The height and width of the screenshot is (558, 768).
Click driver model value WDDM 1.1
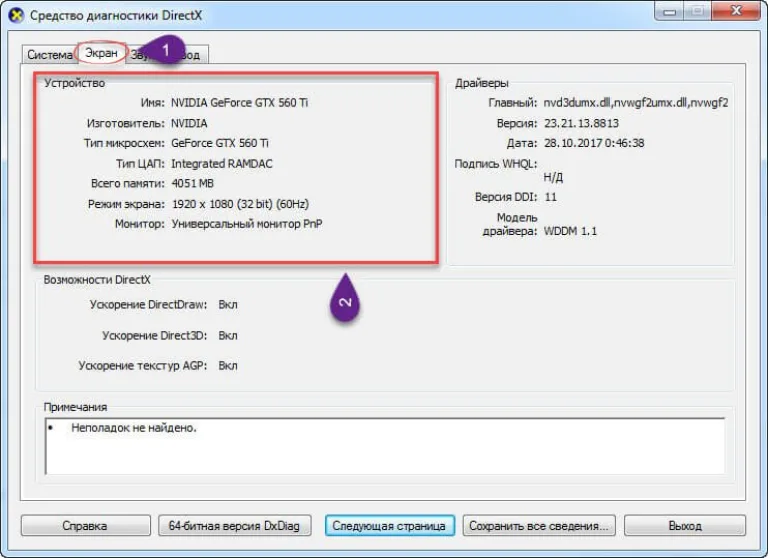point(570,231)
